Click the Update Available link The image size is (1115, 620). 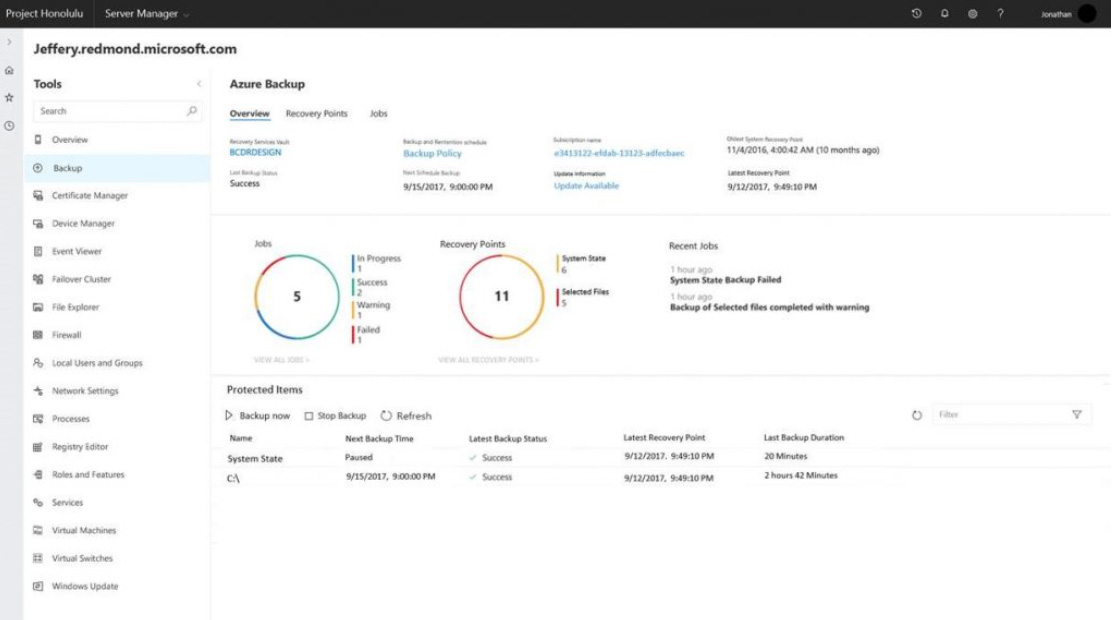pos(587,186)
